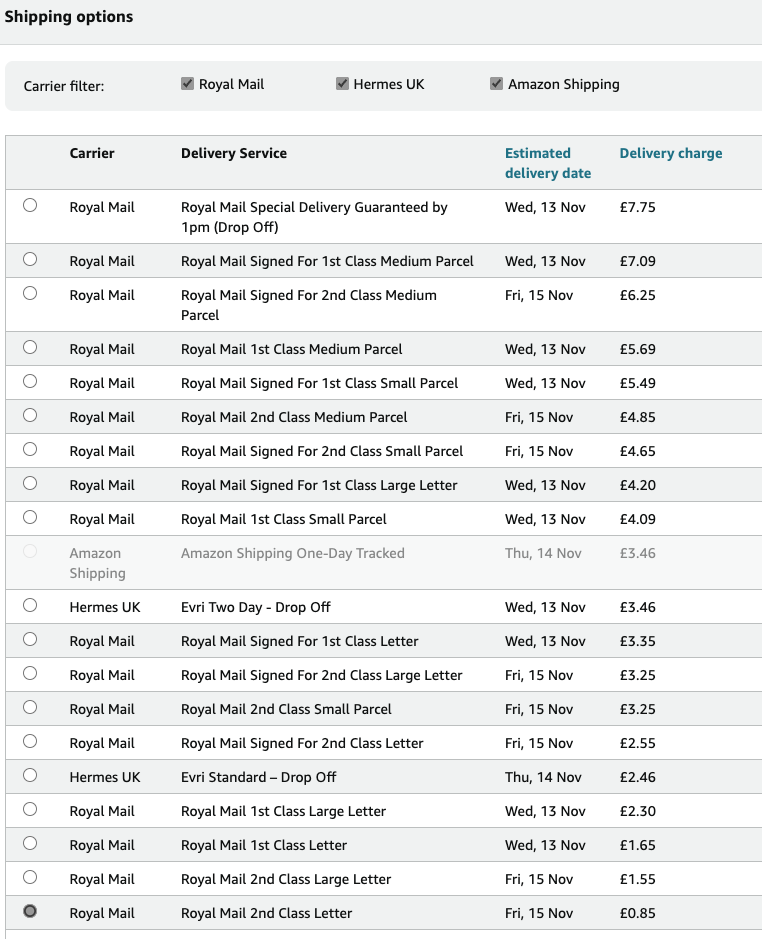The image size is (762, 939).
Task: Click the £2.30 delivery charge
Action: point(637,811)
